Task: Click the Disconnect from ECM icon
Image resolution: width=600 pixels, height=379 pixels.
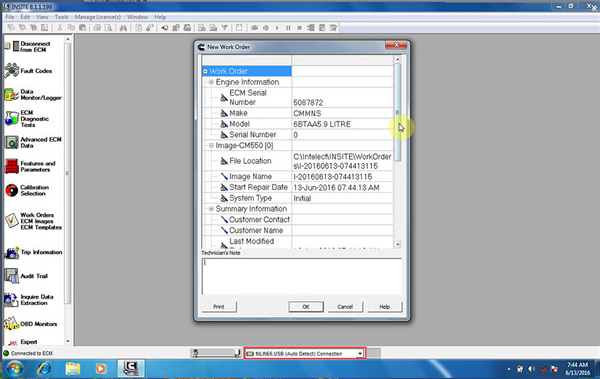Action: tap(16, 46)
